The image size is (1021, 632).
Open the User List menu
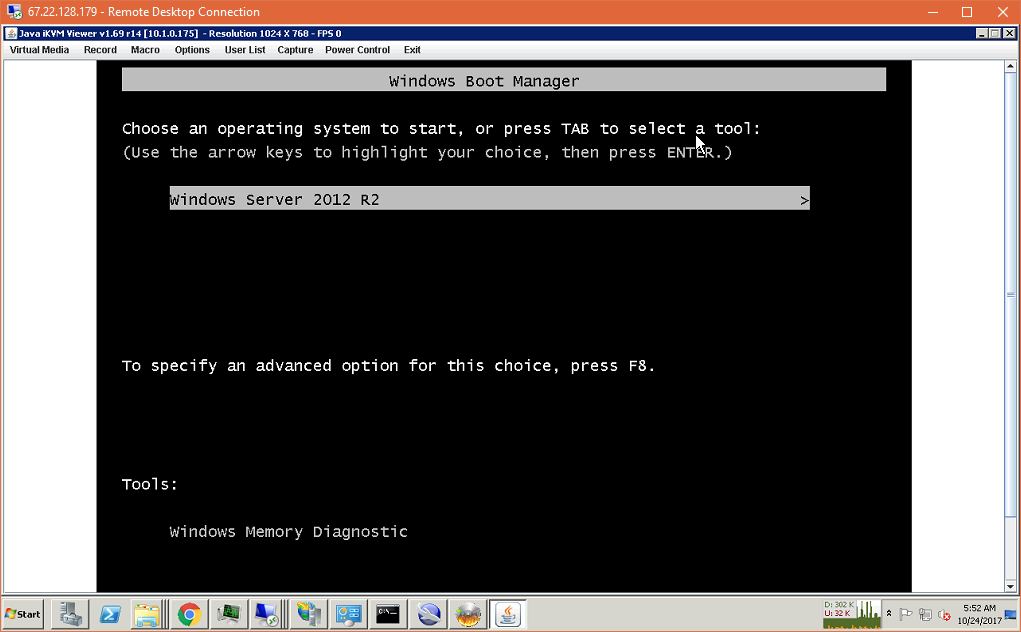[245, 49]
